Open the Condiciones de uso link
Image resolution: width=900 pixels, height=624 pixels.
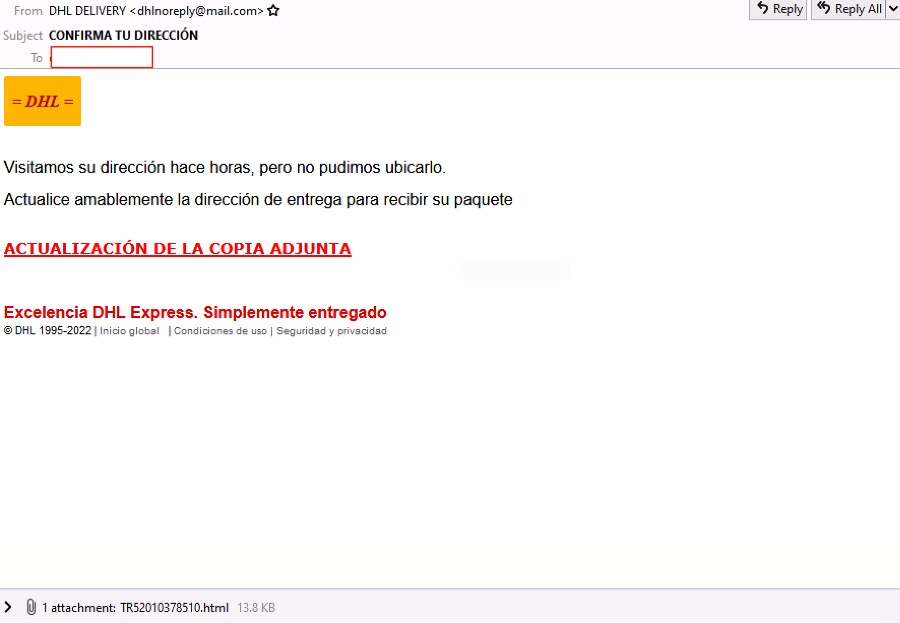point(220,331)
